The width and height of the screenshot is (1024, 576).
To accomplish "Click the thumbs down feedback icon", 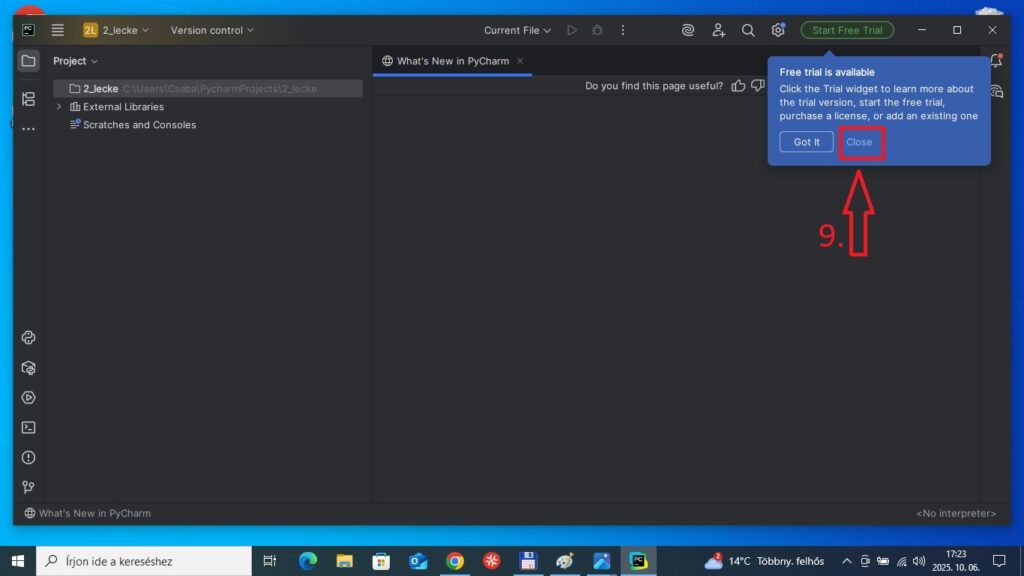I will [757, 86].
